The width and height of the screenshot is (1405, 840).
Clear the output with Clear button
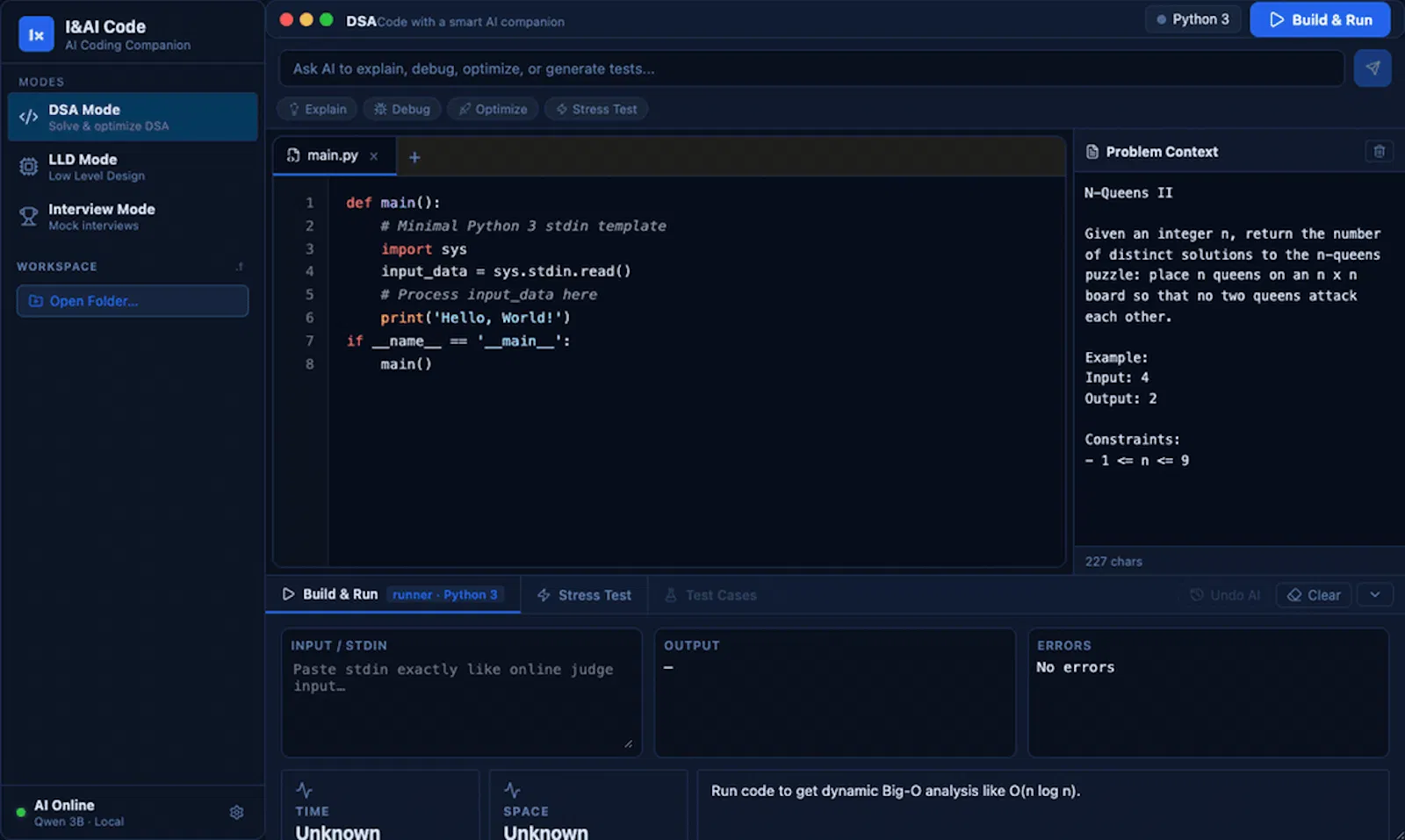(x=1314, y=595)
